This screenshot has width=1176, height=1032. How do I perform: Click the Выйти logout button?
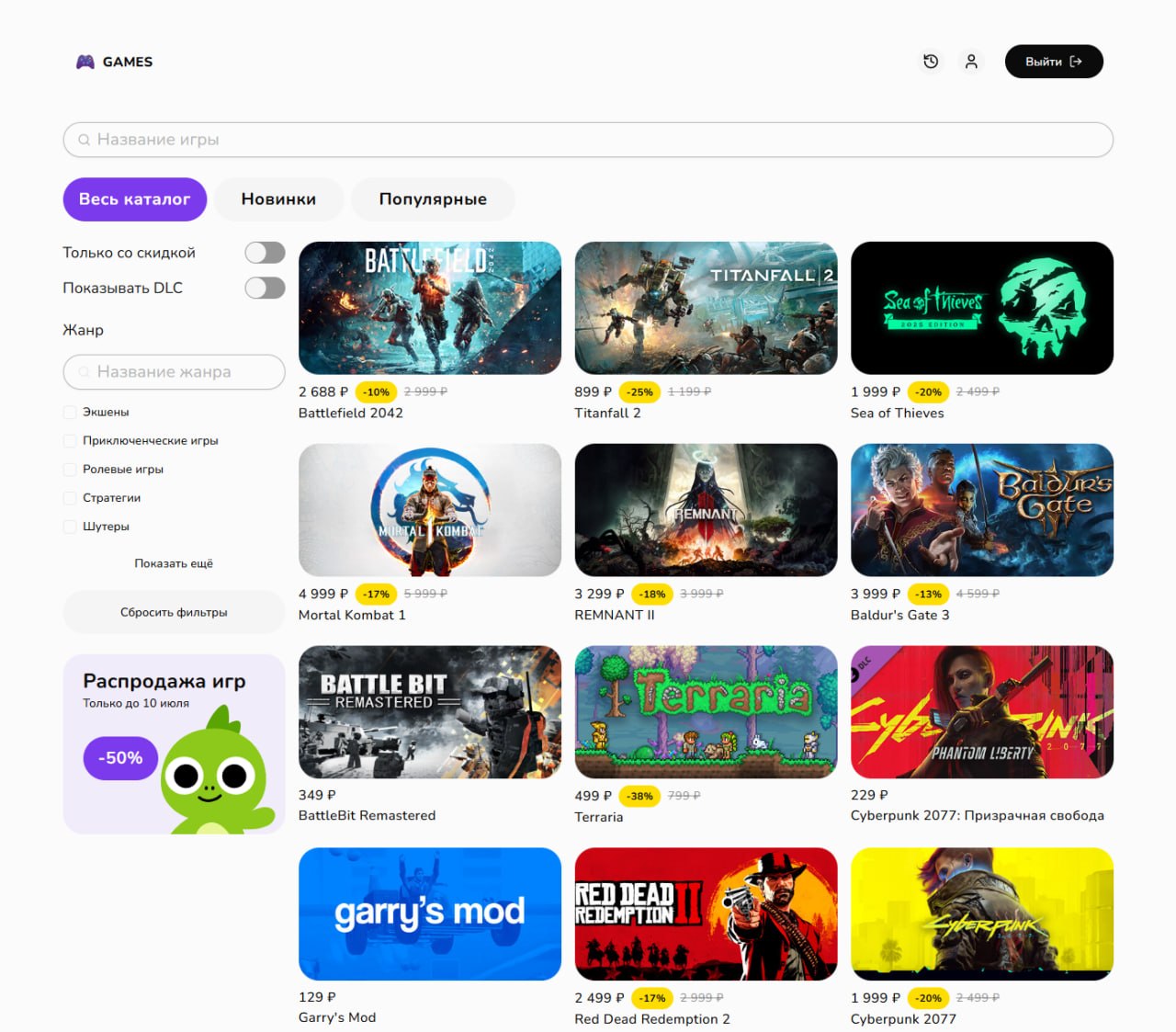(1054, 62)
